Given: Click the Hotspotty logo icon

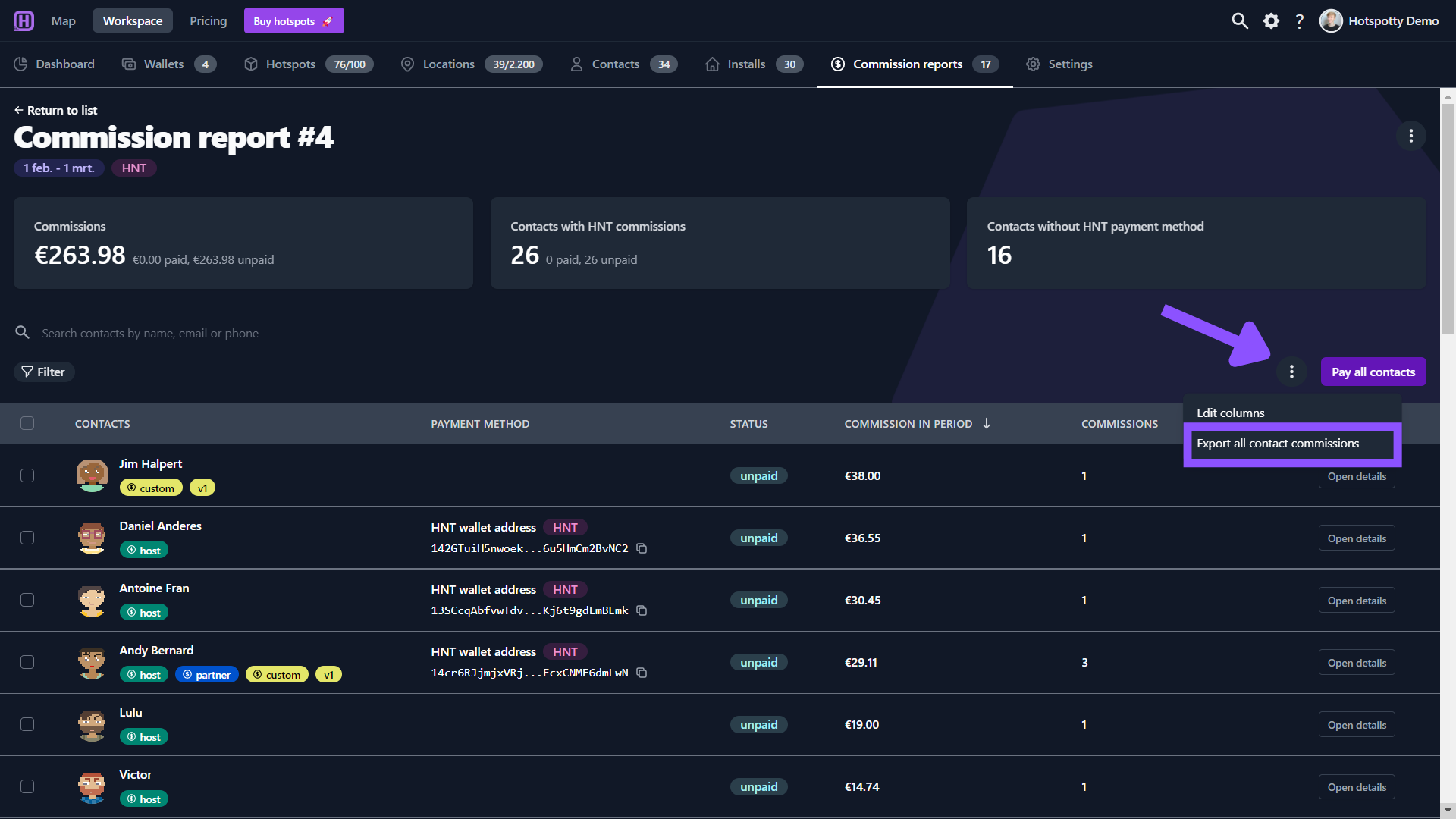Looking at the screenshot, I should 24,20.
